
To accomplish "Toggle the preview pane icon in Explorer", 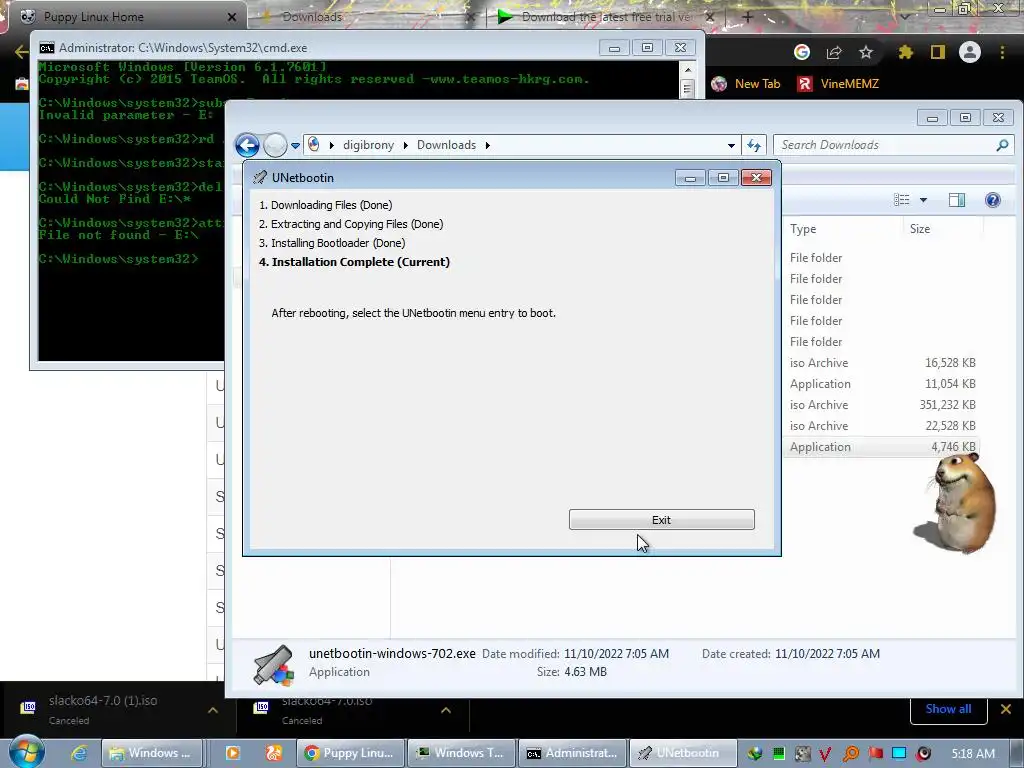I will [x=957, y=200].
